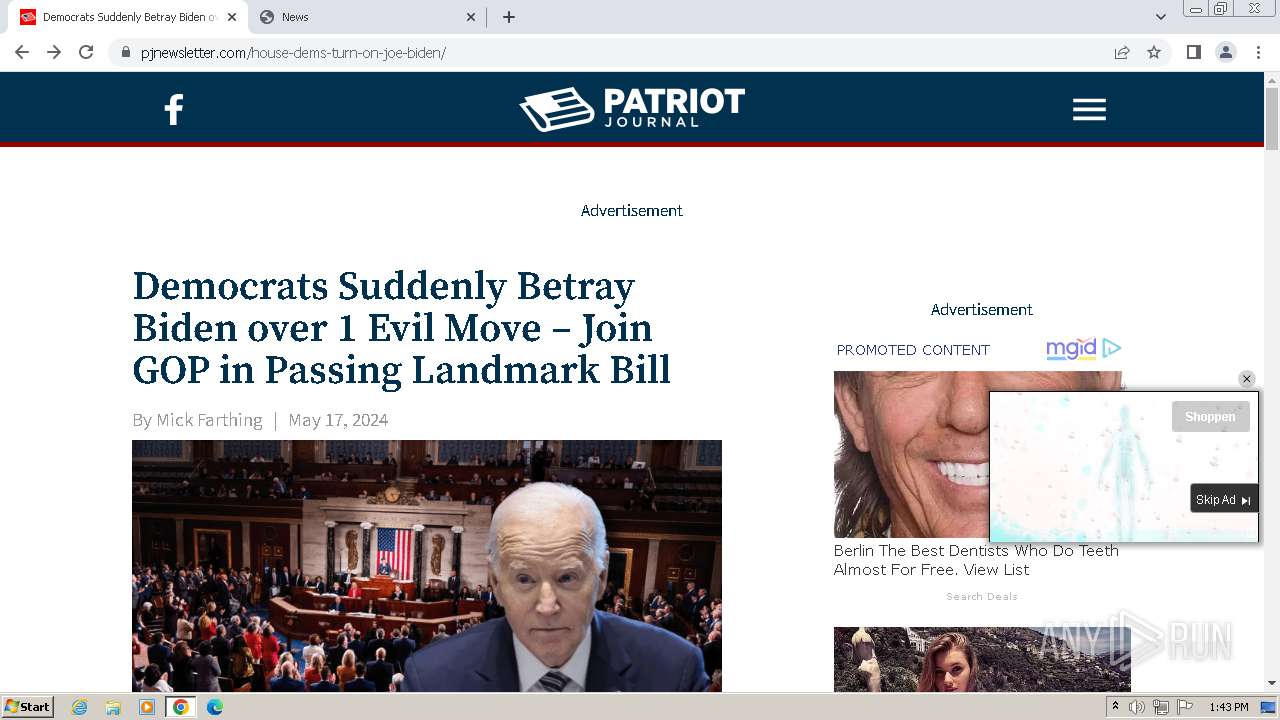Click the article headline text
The width and height of the screenshot is (1280, 720).
(x=401, y=328)
